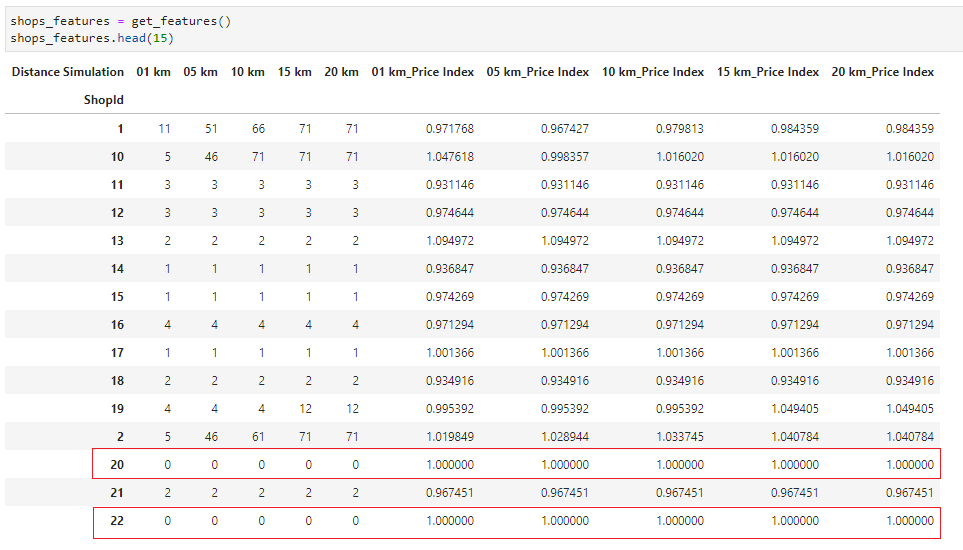Click the 05 km column header
Image resolution: width=963 pixels, height=550 pixels.
tap(200, 72)
